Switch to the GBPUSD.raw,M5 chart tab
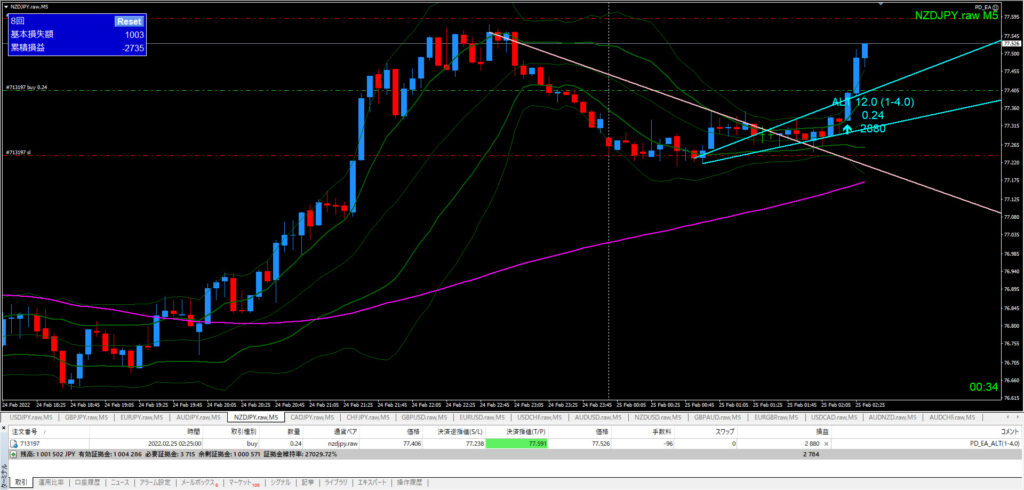 [426, 417]
